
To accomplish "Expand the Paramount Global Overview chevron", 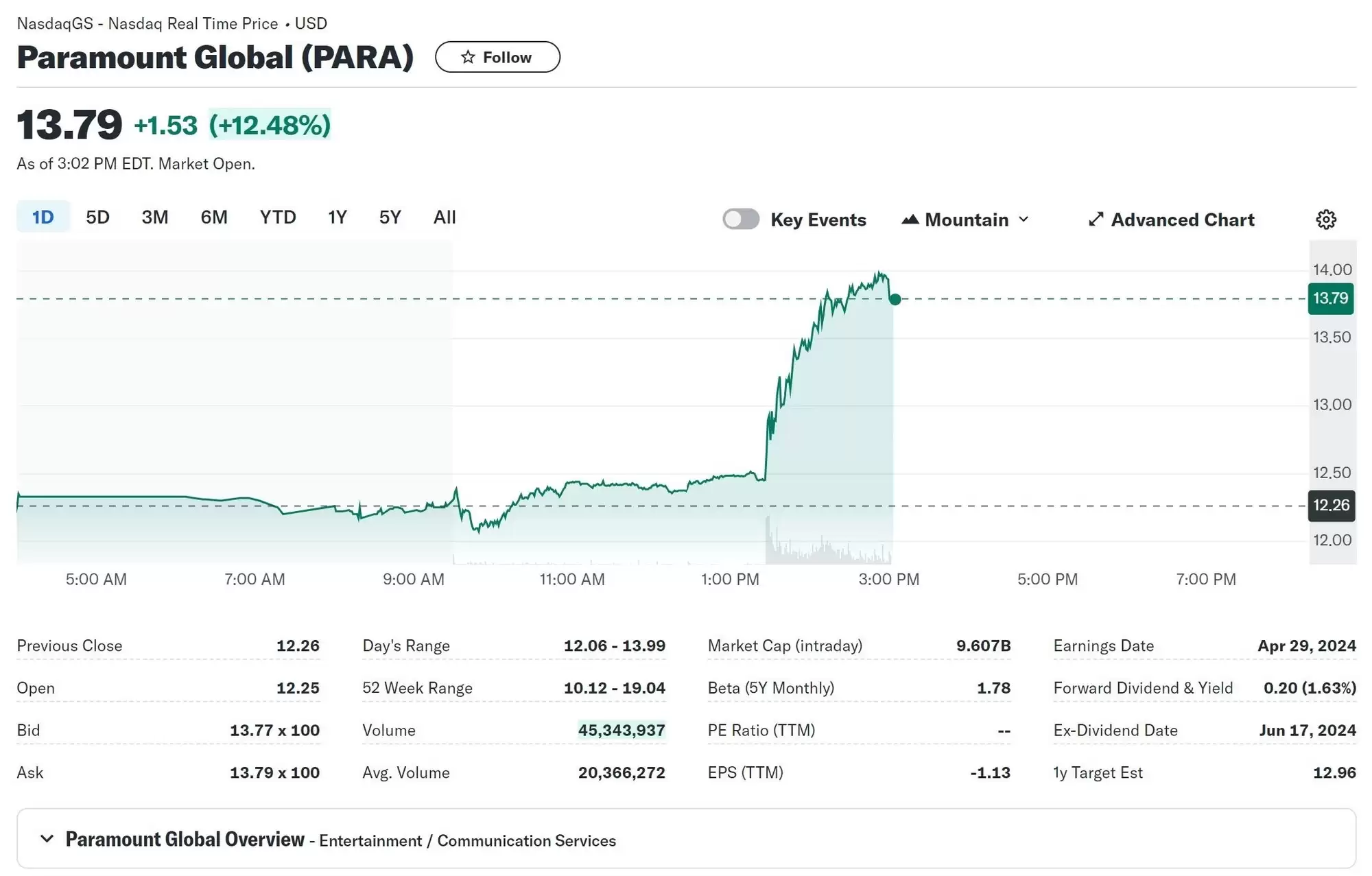I will (47, 838).
